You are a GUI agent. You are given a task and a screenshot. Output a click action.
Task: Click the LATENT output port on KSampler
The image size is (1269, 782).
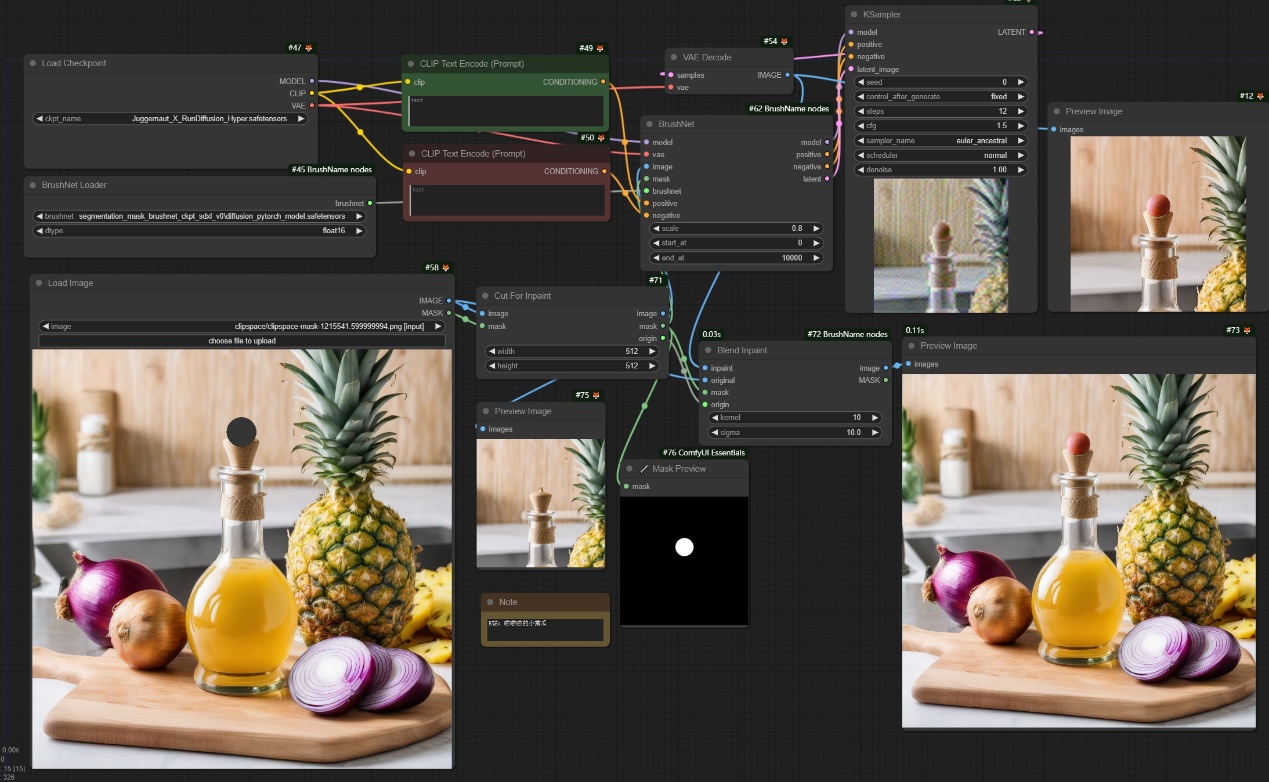1032,32
